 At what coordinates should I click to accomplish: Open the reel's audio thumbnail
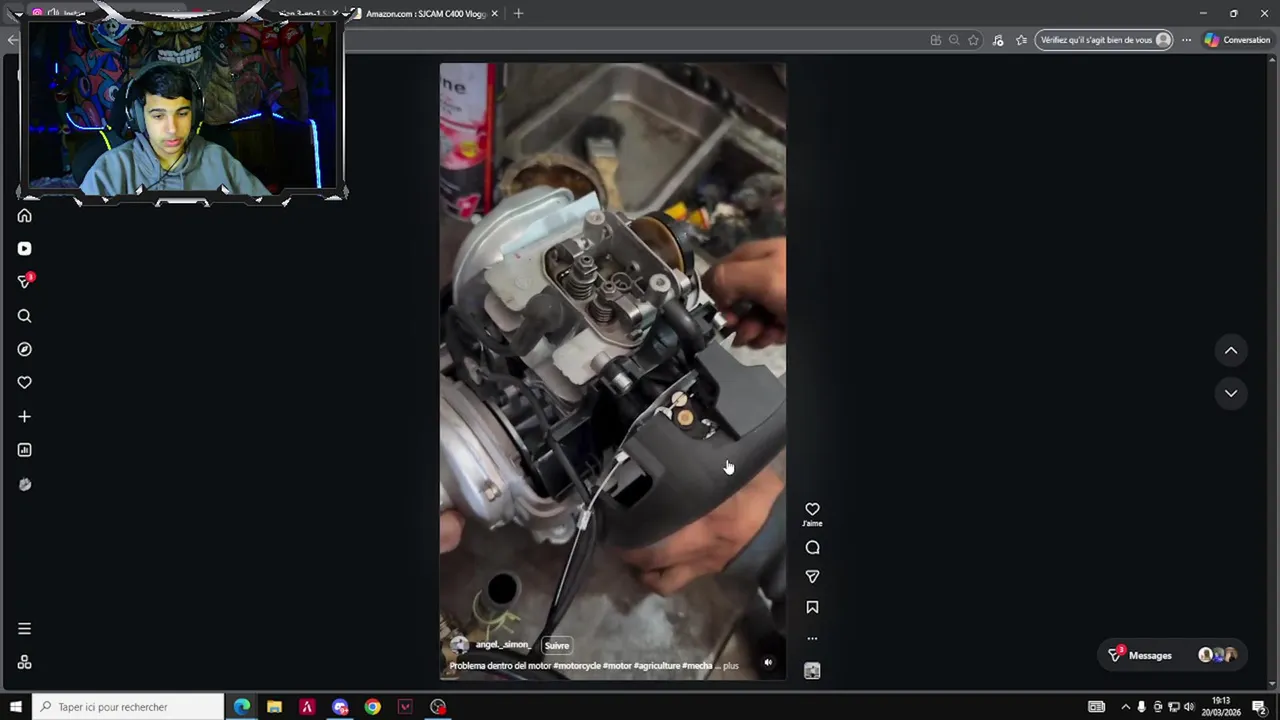[x=812, y=671]
